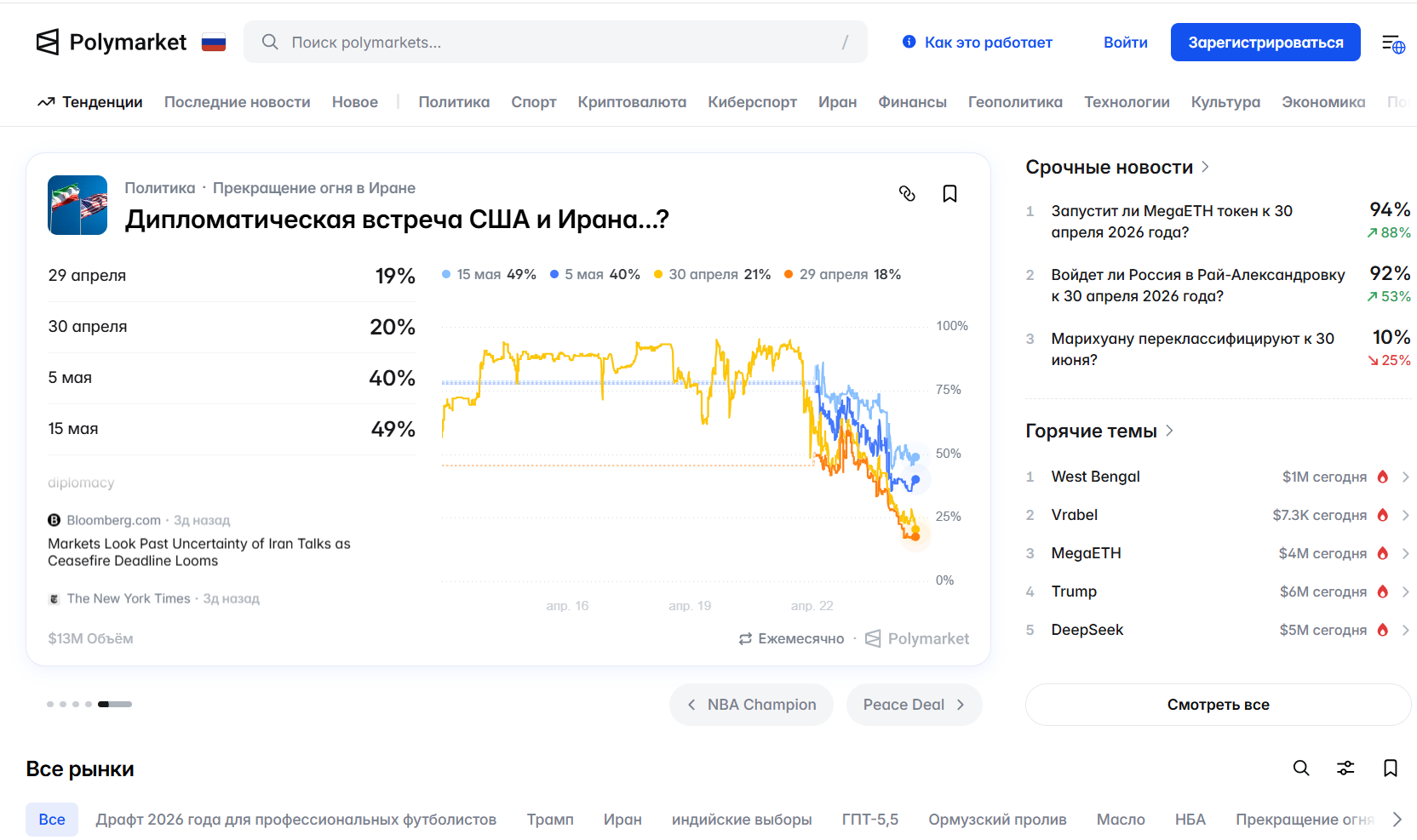This screenshot has height=840, width=1417.
Task: Click the Russian flag language icon
Action: click(x=214, y=43)
